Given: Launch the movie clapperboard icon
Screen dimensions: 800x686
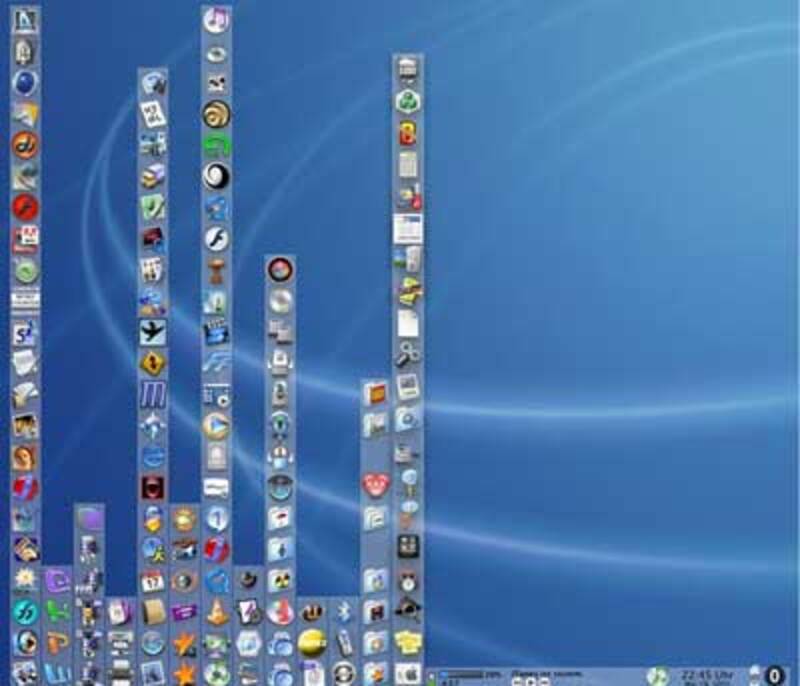Looking at the screenshot, I should pyautogui.click(x=216, y=332).
